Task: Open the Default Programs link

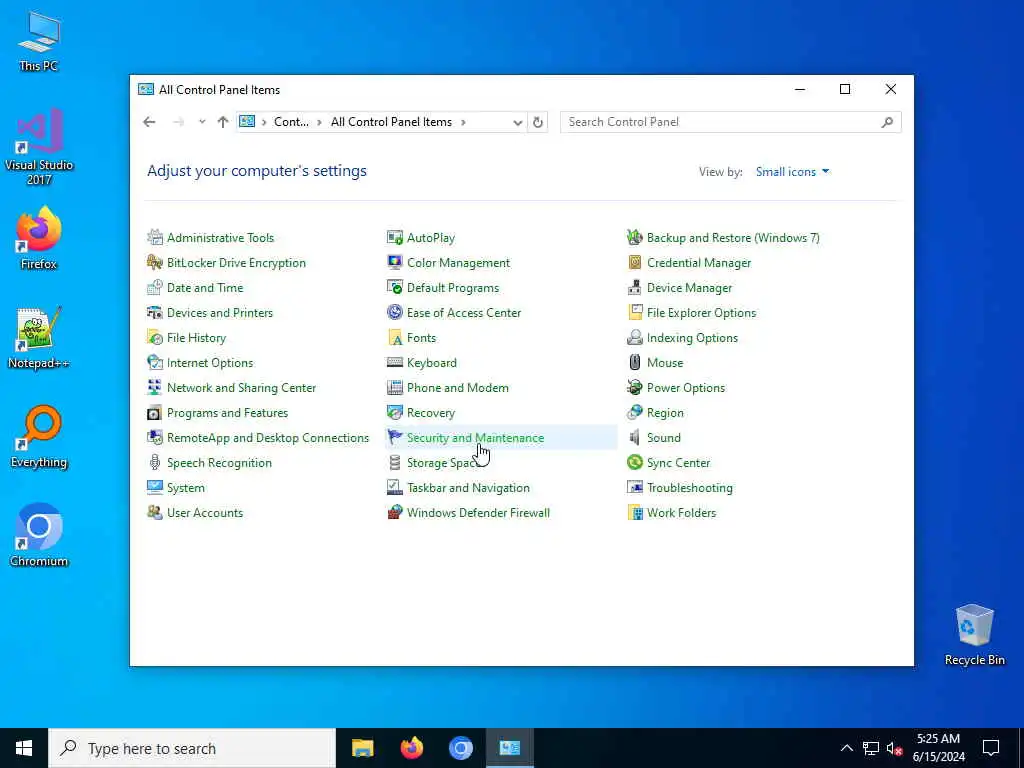Action: click(453, 288)
